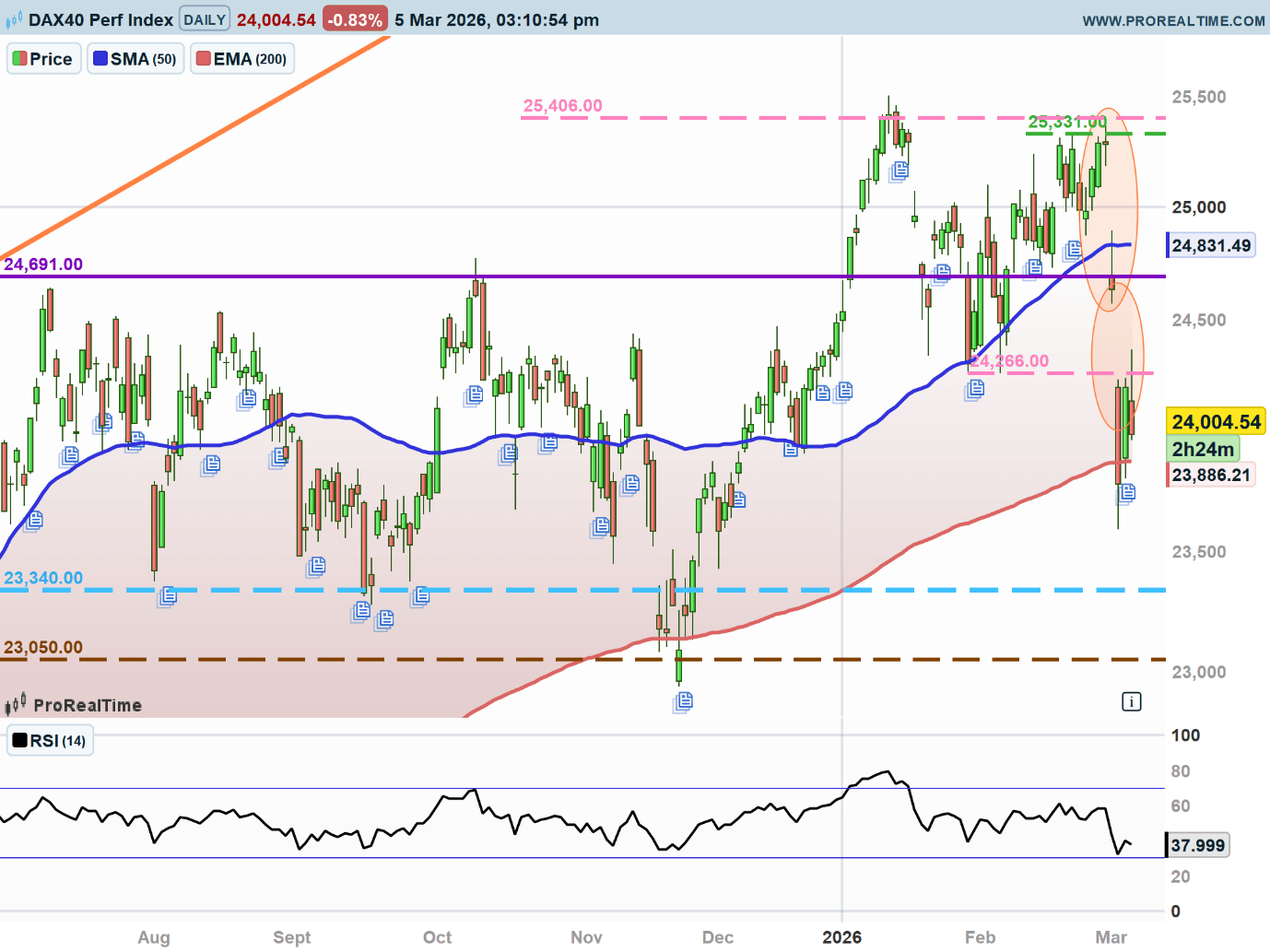Click the 24,831.49 SMA value label
1270x952 pixels.
1211,245
